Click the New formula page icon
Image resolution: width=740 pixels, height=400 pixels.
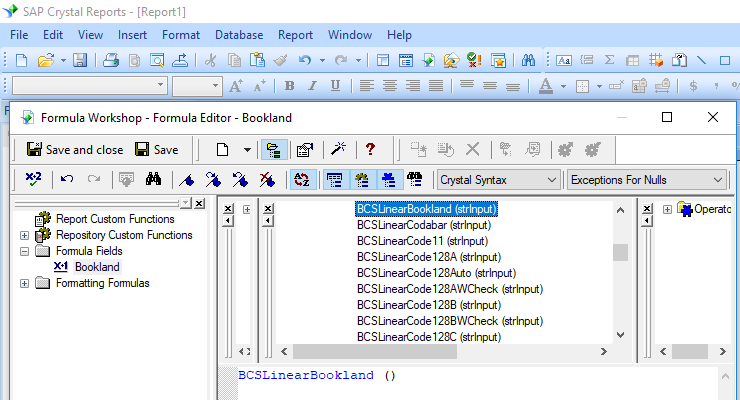click(222, 150)
